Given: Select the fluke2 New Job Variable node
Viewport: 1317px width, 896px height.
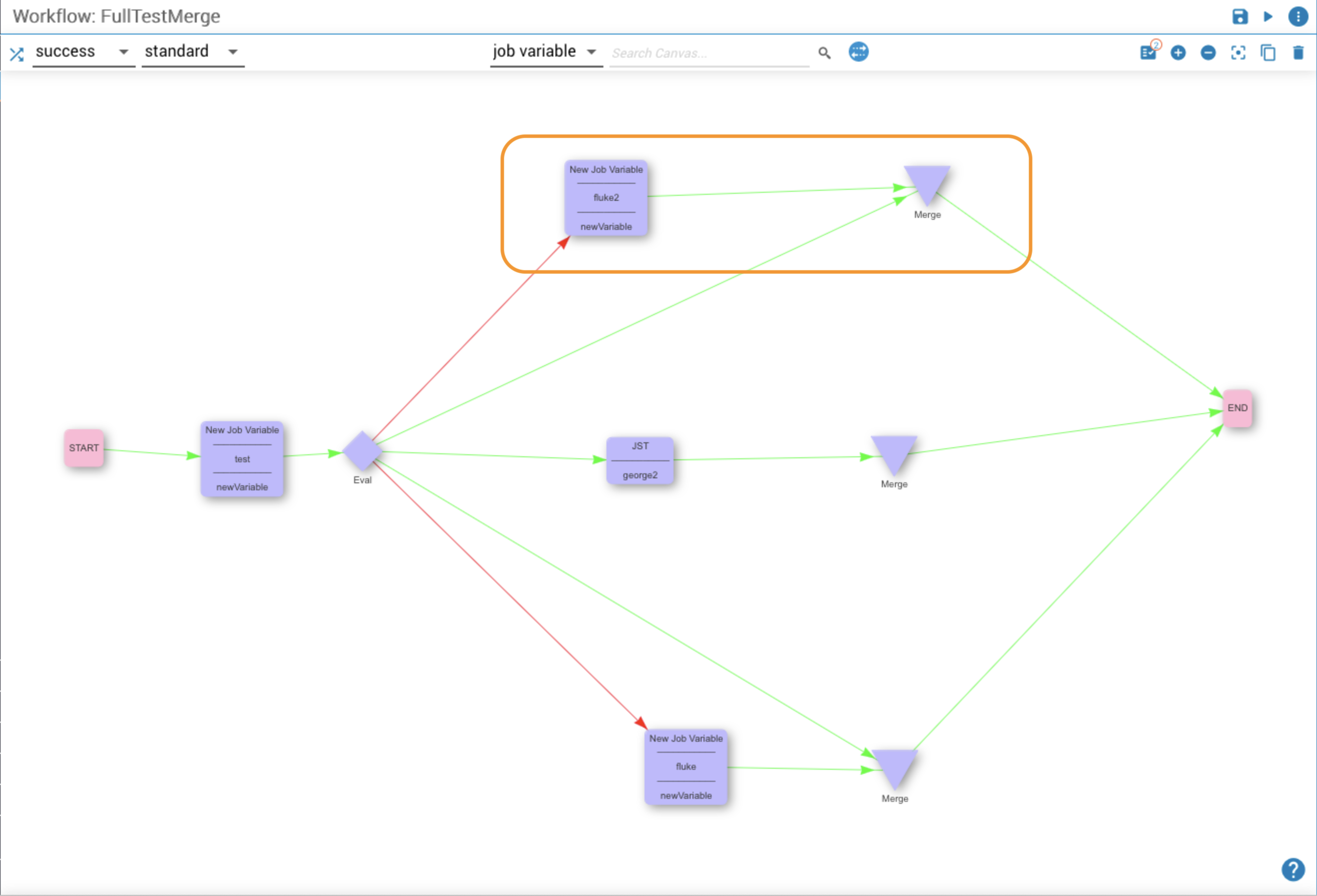Looking at the screenshot, I should pos(606,197).
